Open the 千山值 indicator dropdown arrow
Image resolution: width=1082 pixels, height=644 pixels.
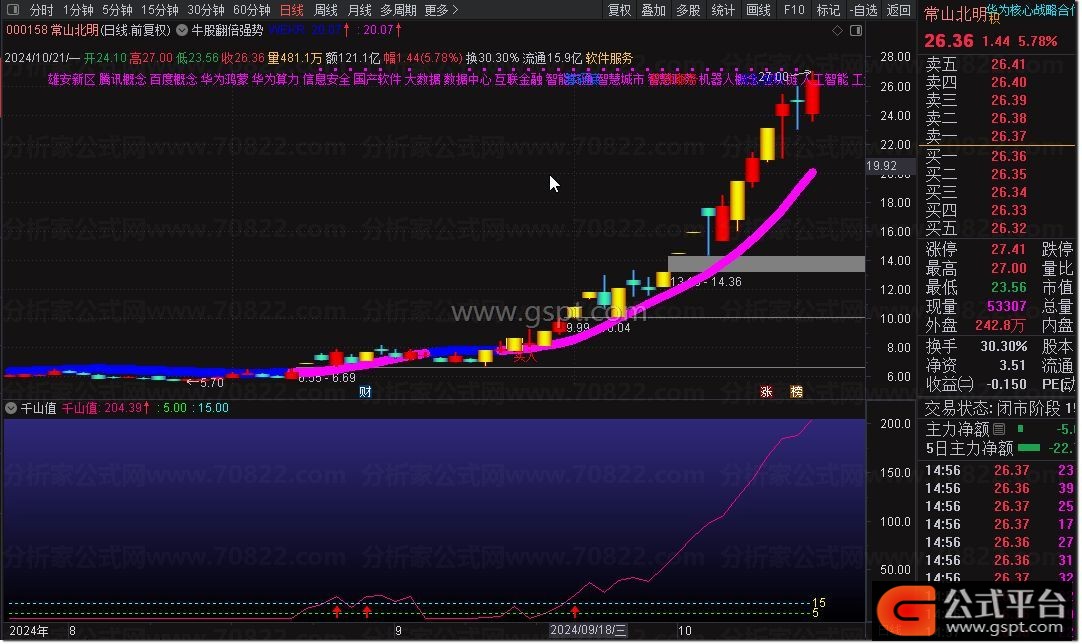tap(11, 408)
